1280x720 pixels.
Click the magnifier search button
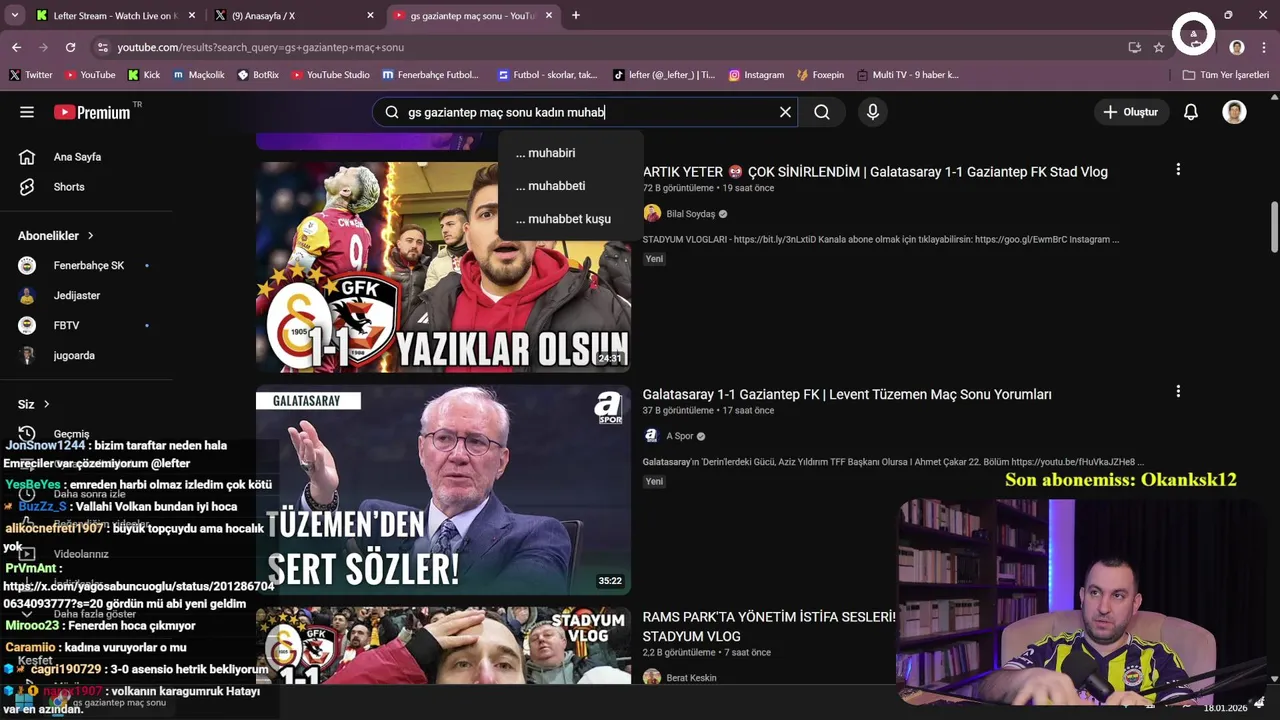click(x=822, y=112)
